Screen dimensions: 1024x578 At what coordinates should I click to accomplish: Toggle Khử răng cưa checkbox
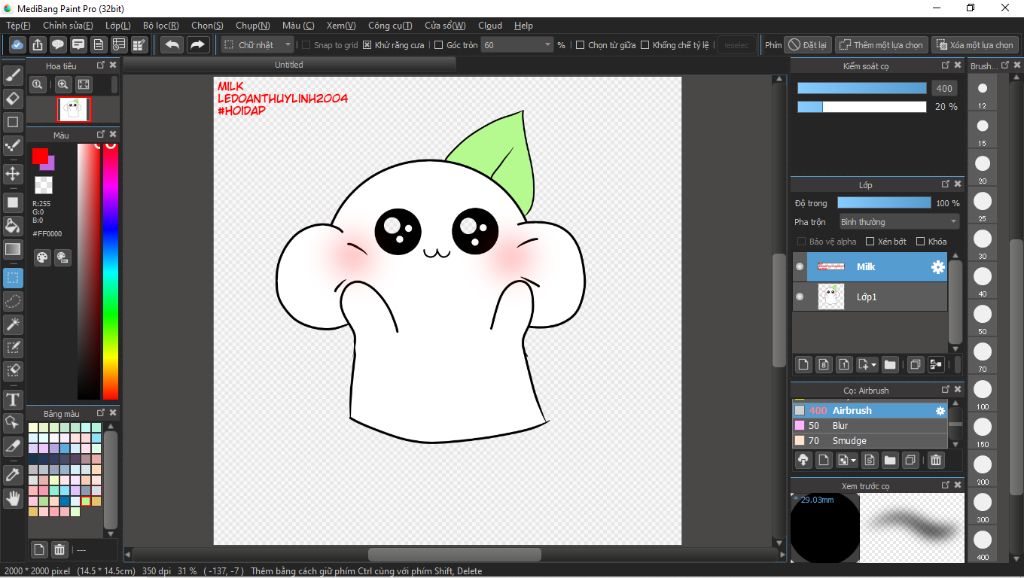[x=367, y=45]
